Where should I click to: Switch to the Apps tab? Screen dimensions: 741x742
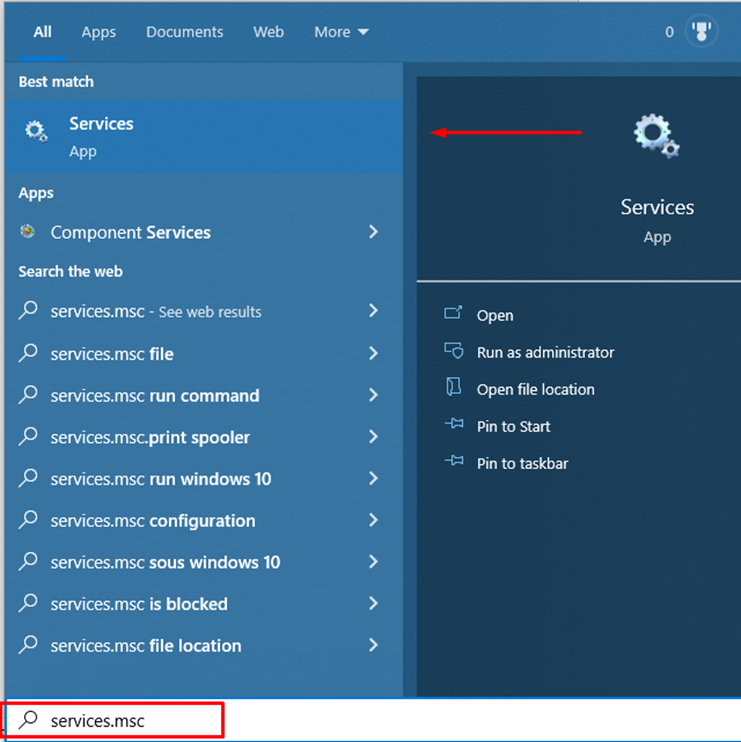click(x=99, y=32)
